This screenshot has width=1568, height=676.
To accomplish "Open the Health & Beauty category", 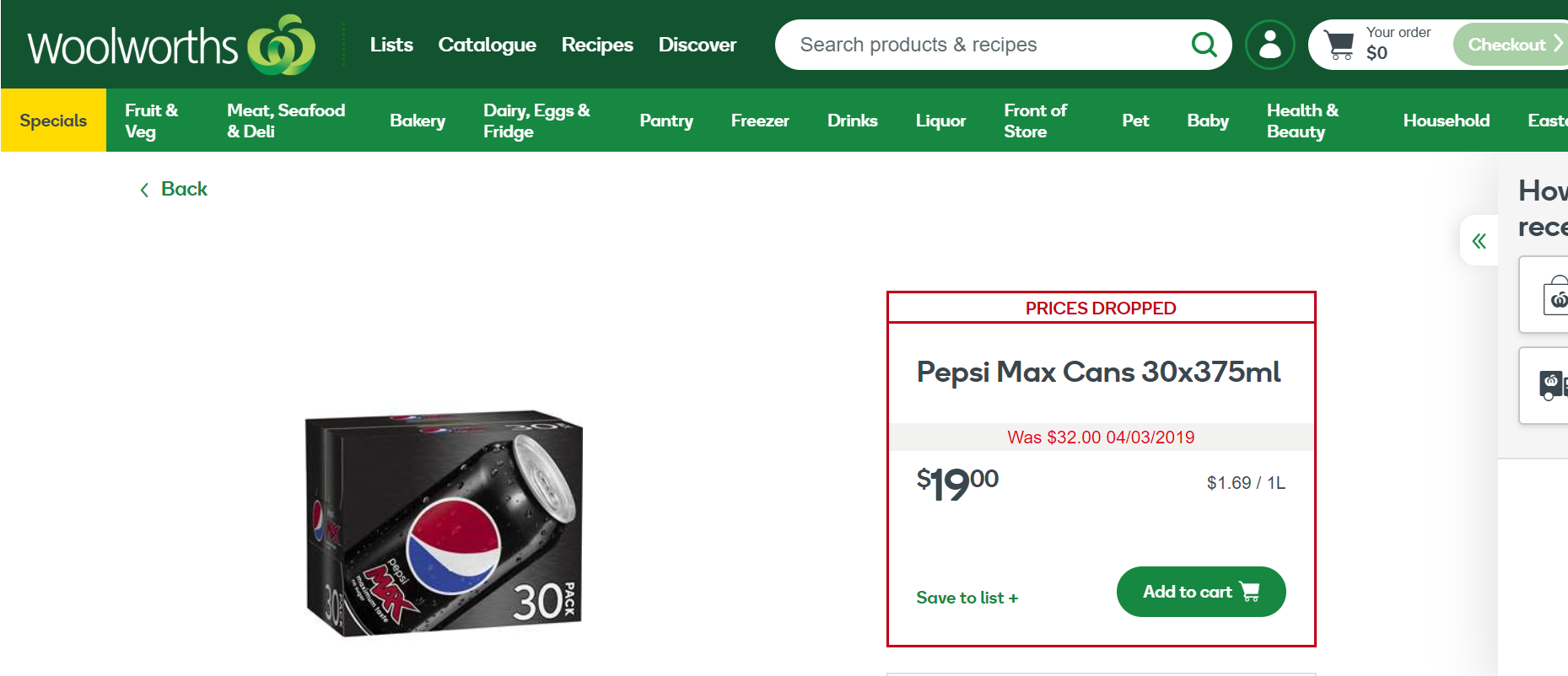I will [x=1302, y=121].
